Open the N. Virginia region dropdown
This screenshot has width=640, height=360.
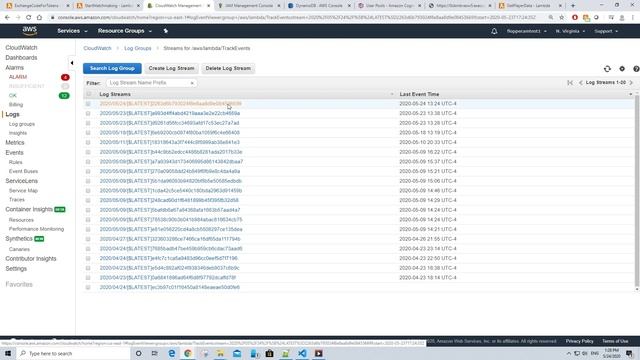click(x=570, y=31)
